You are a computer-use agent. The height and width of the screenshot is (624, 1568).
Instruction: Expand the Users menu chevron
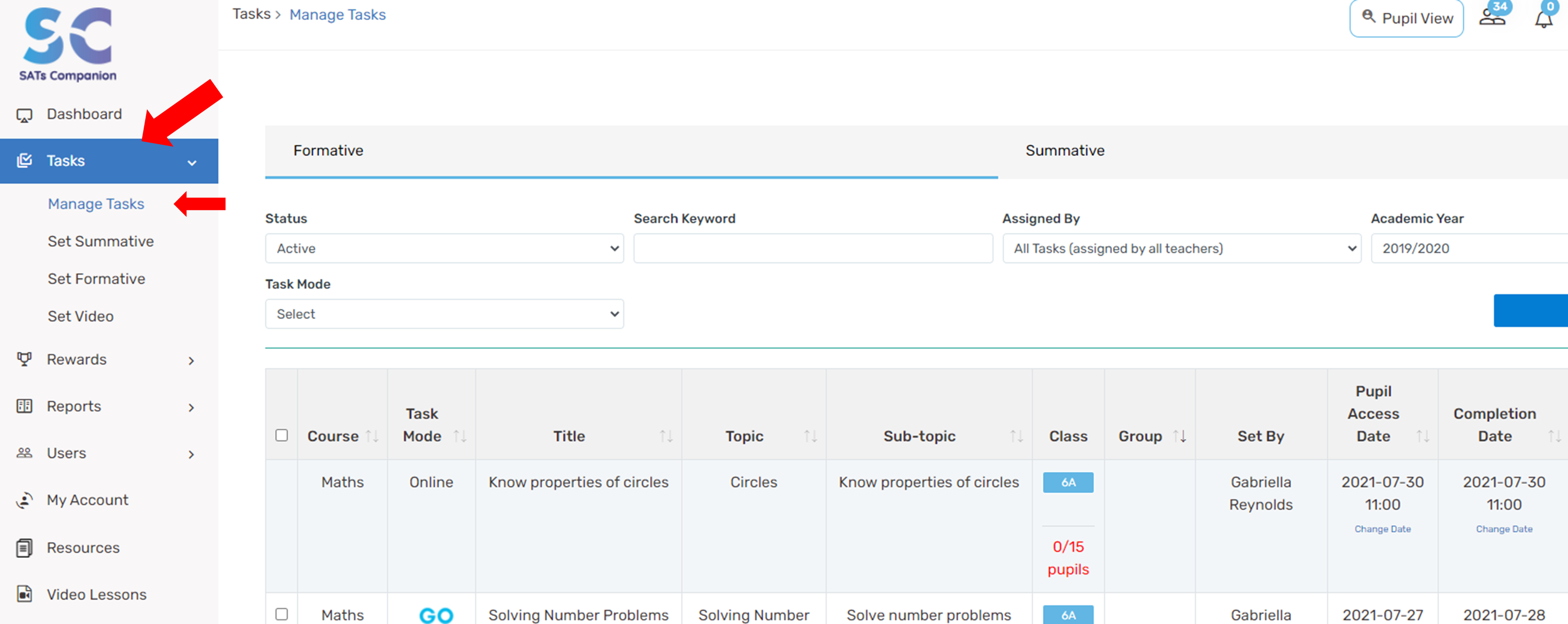coord(191,455)
